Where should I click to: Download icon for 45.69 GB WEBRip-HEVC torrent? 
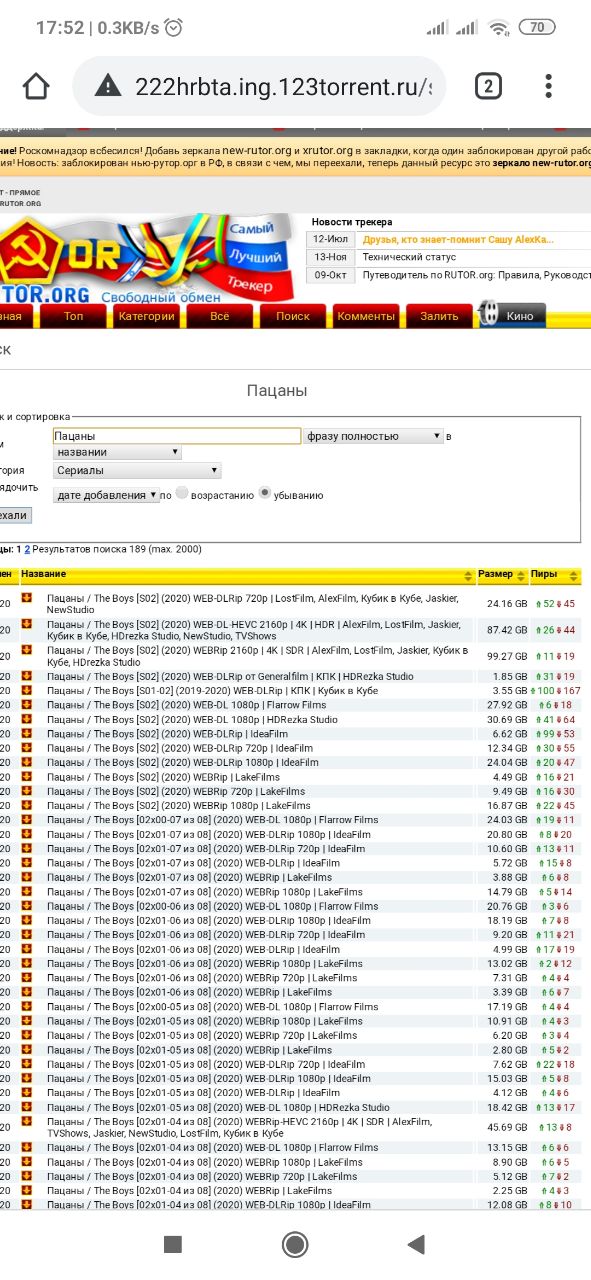(x=27, y=1121)
